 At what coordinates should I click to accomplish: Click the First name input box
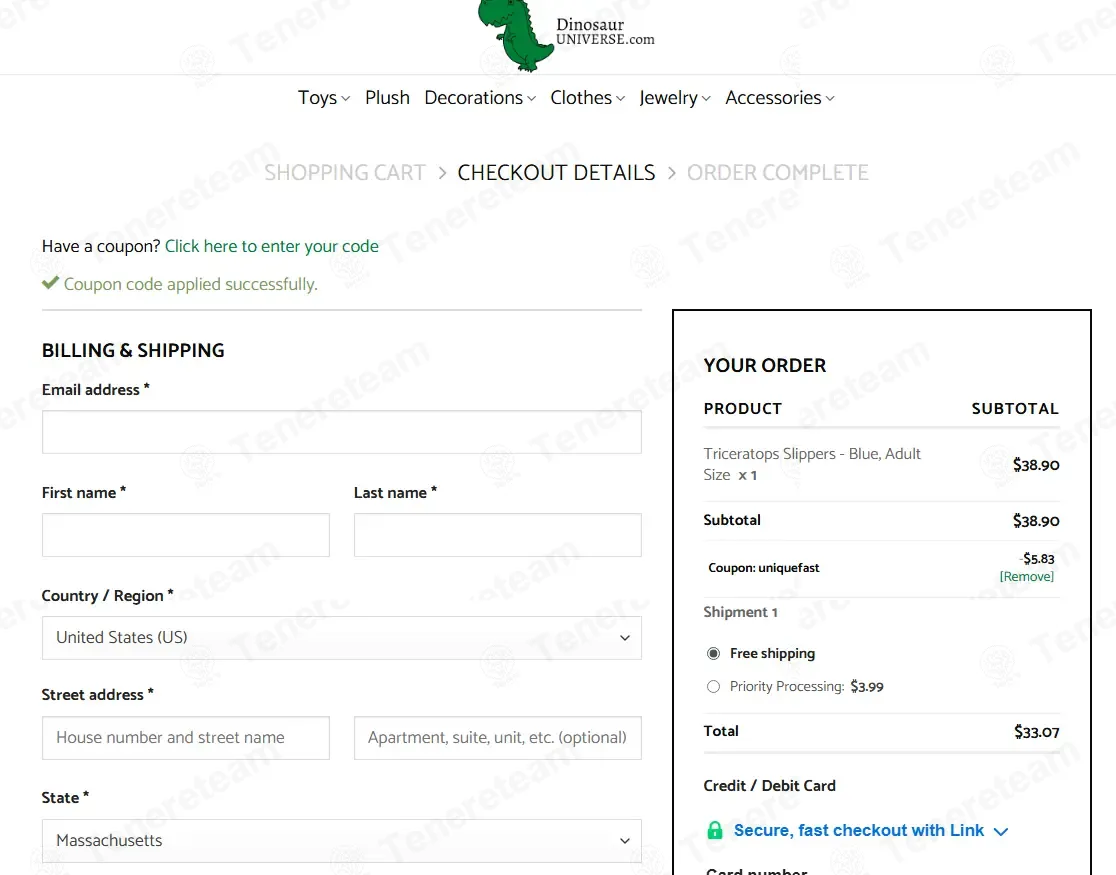point(186,535)
